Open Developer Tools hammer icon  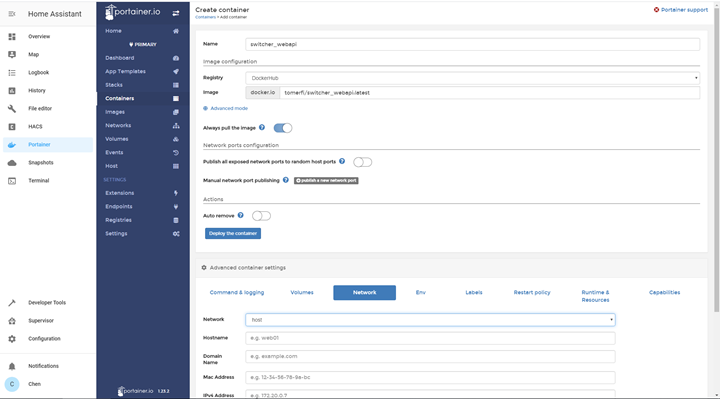tap(12, 303)
